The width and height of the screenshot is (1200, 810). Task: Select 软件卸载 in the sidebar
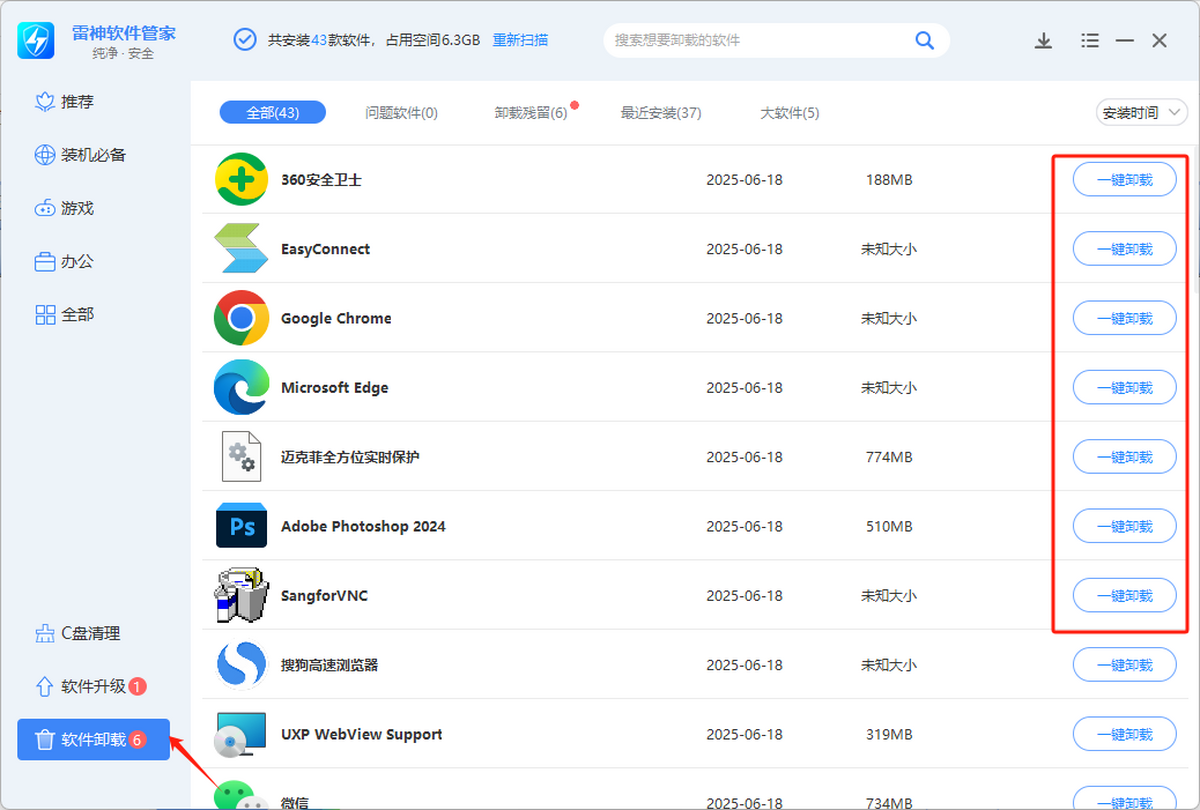(x=93, y=740)
